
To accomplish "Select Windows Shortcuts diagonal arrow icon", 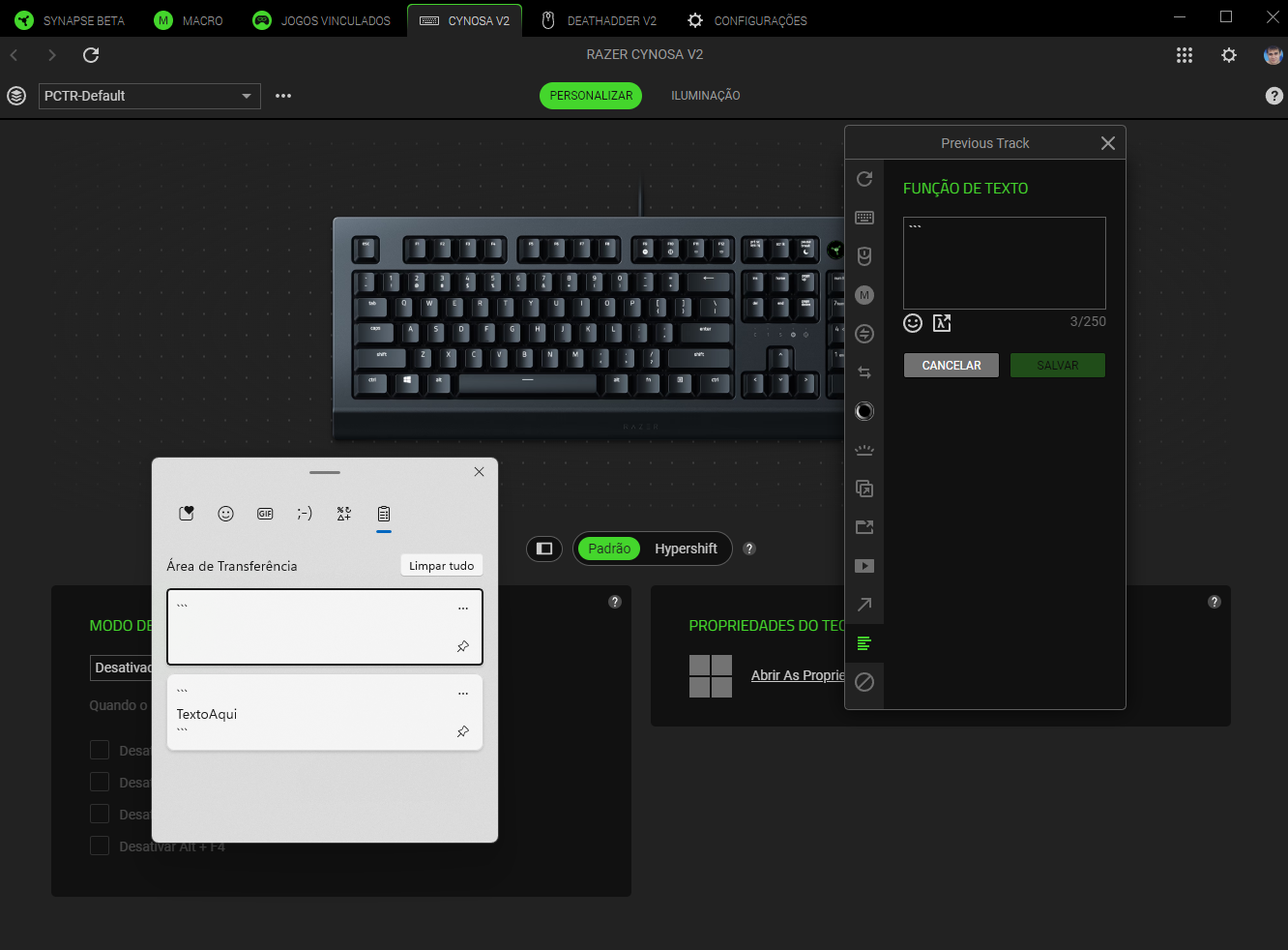I will (x=864, y=605).
